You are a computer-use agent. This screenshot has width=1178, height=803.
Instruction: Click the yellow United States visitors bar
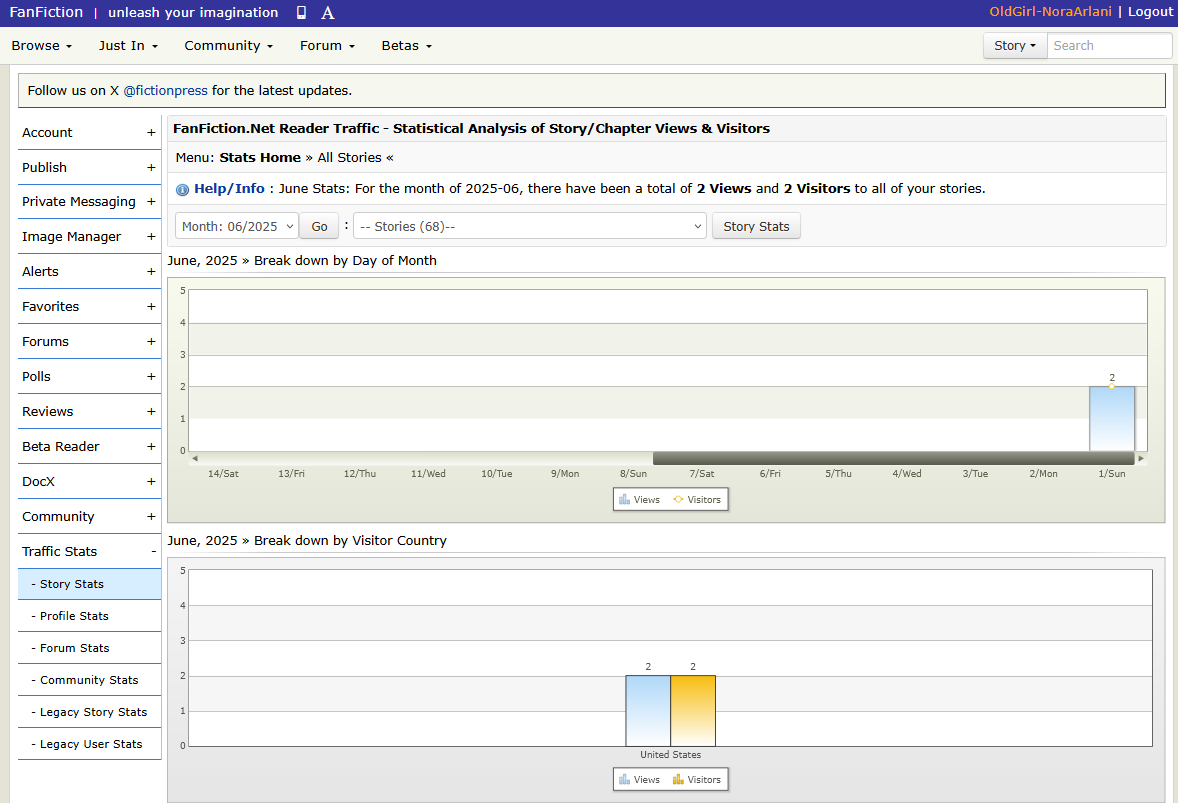(x=693, y=711)
